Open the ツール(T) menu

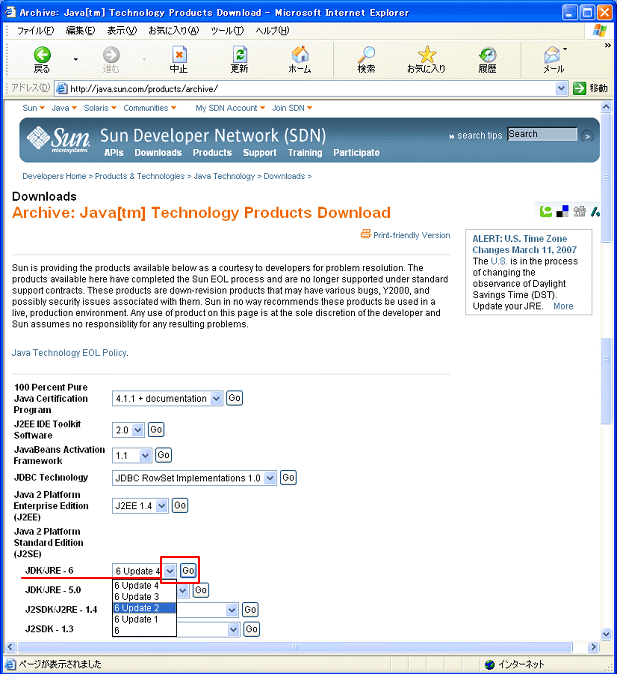tap(227, 31)
